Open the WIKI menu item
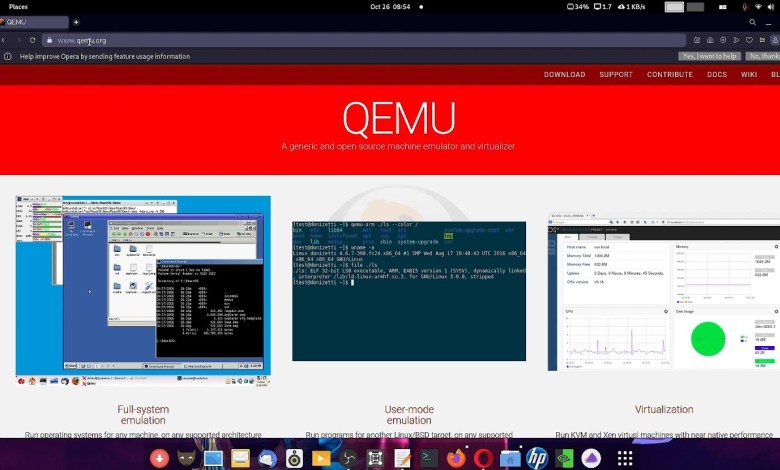Viewport: 780px width, 470px height. point(749,75)
